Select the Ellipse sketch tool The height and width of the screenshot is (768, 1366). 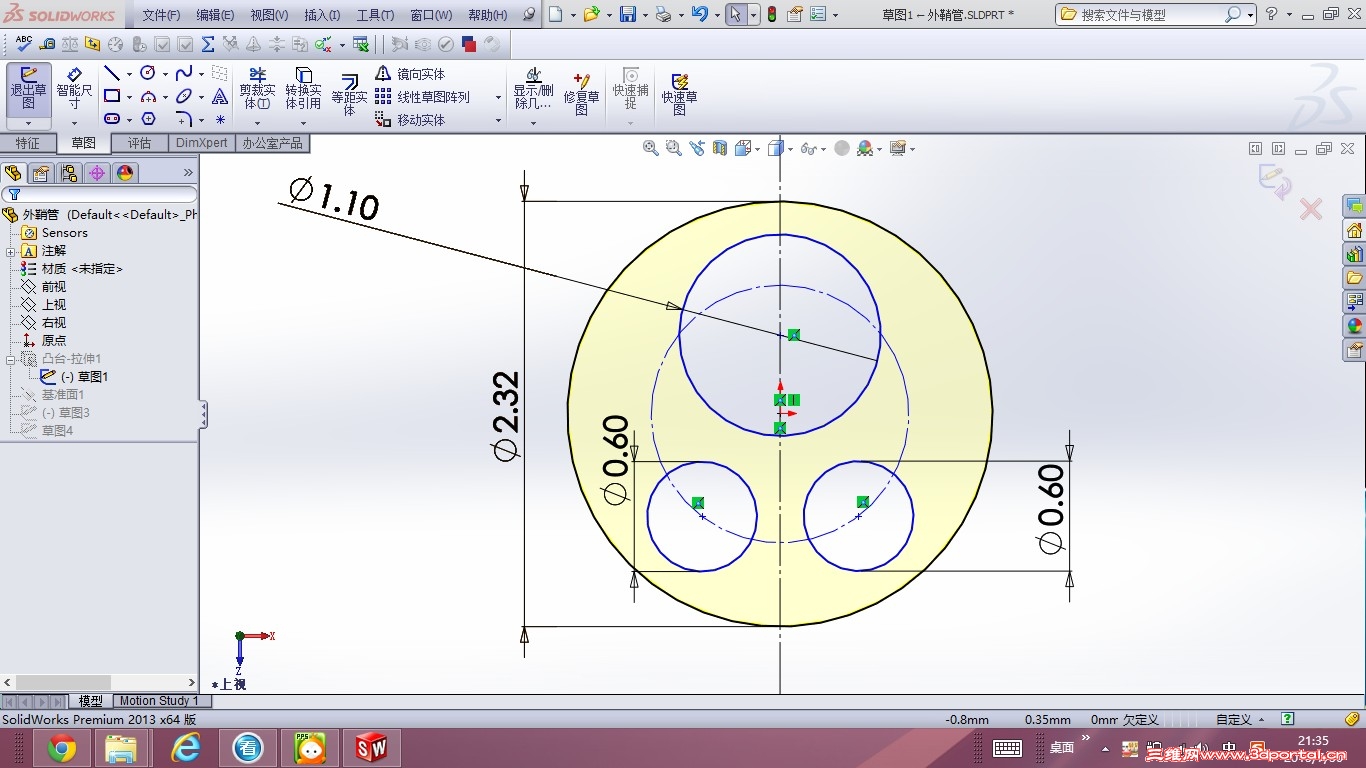[184, 96]
